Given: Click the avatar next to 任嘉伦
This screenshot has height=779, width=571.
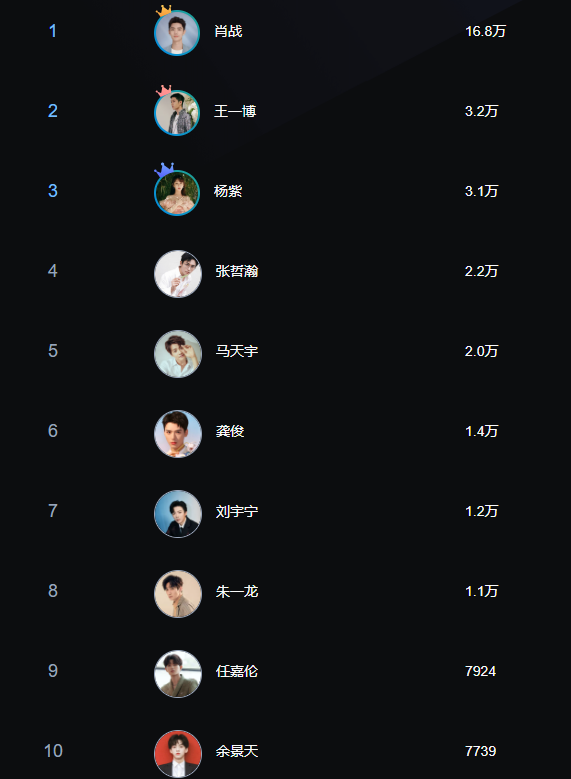Looking at the screenshot, I should click(x=178, y=674).
